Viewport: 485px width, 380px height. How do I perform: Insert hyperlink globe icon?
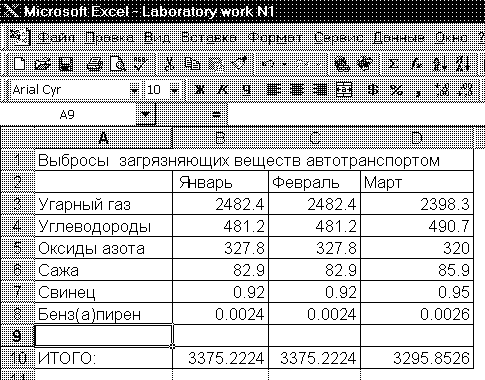pos(342,63)
